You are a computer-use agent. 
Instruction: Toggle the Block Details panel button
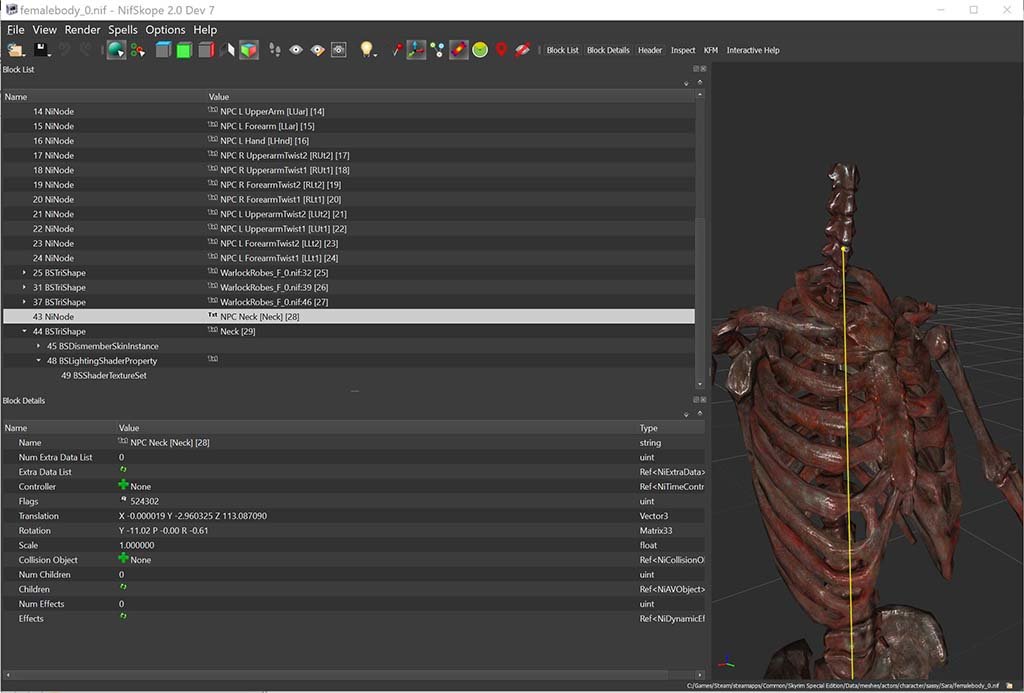608,50
